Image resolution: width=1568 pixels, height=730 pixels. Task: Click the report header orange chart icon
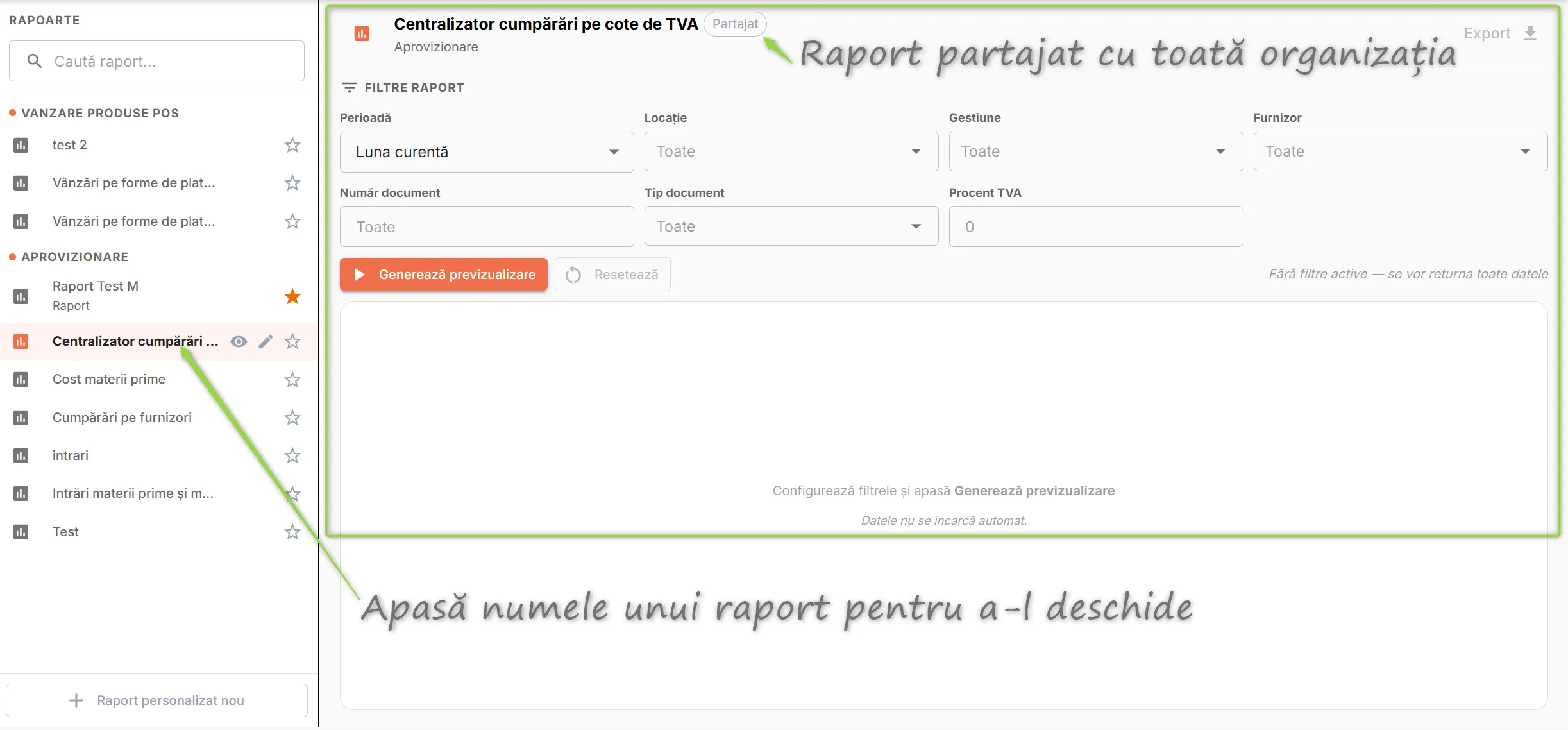(x=362, y=33)
